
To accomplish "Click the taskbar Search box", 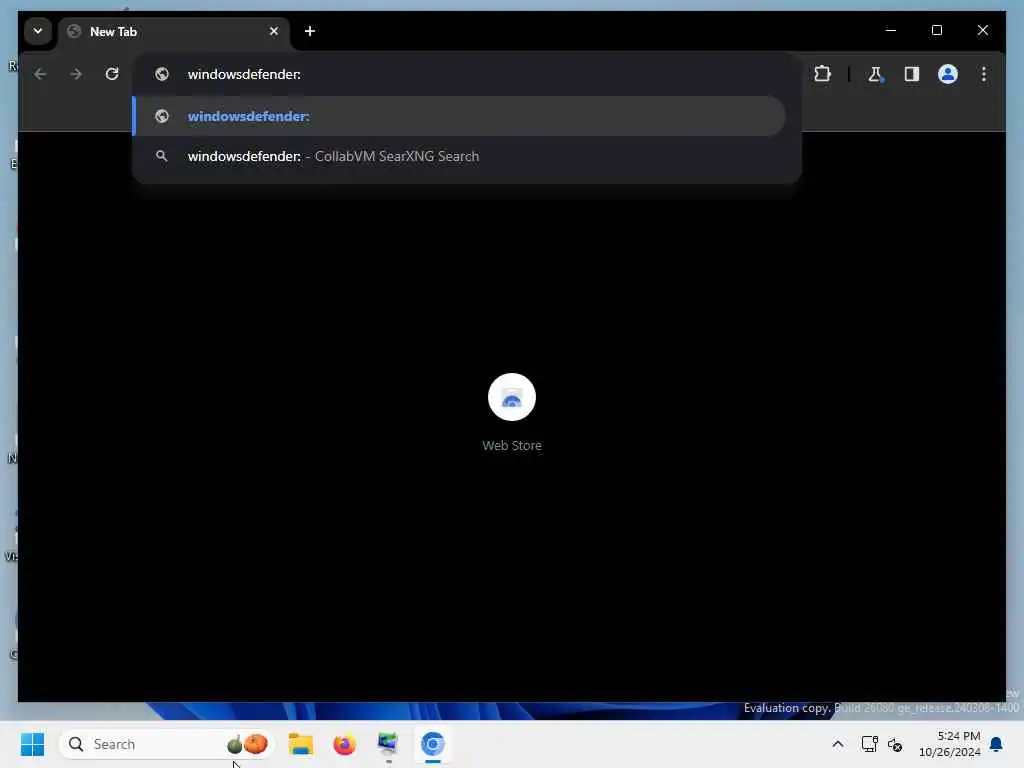I will coord(167,744).
